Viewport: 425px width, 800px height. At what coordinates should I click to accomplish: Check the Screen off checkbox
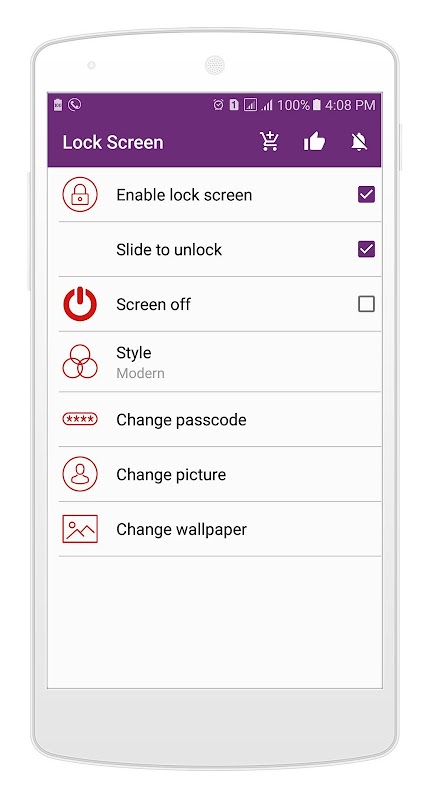(x=366, y=304)
